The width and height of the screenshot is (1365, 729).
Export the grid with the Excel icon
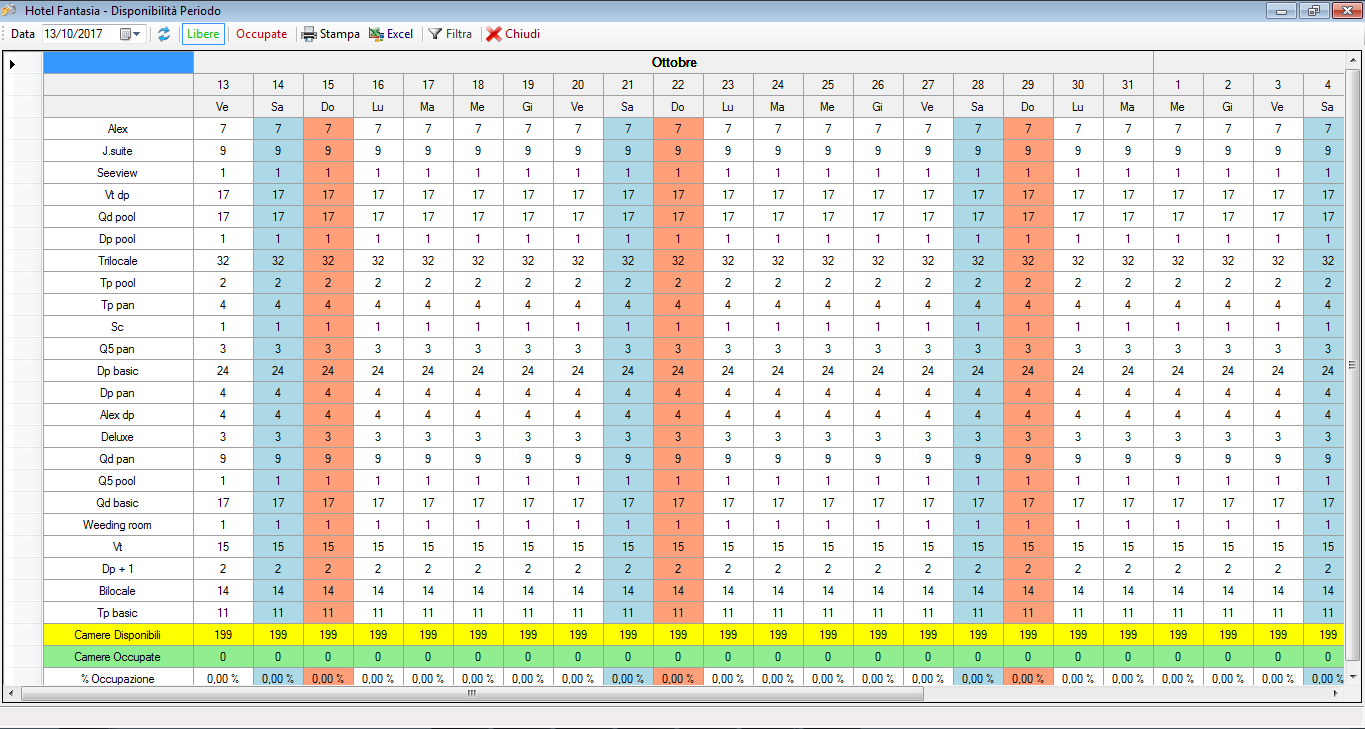coord(376,34)
